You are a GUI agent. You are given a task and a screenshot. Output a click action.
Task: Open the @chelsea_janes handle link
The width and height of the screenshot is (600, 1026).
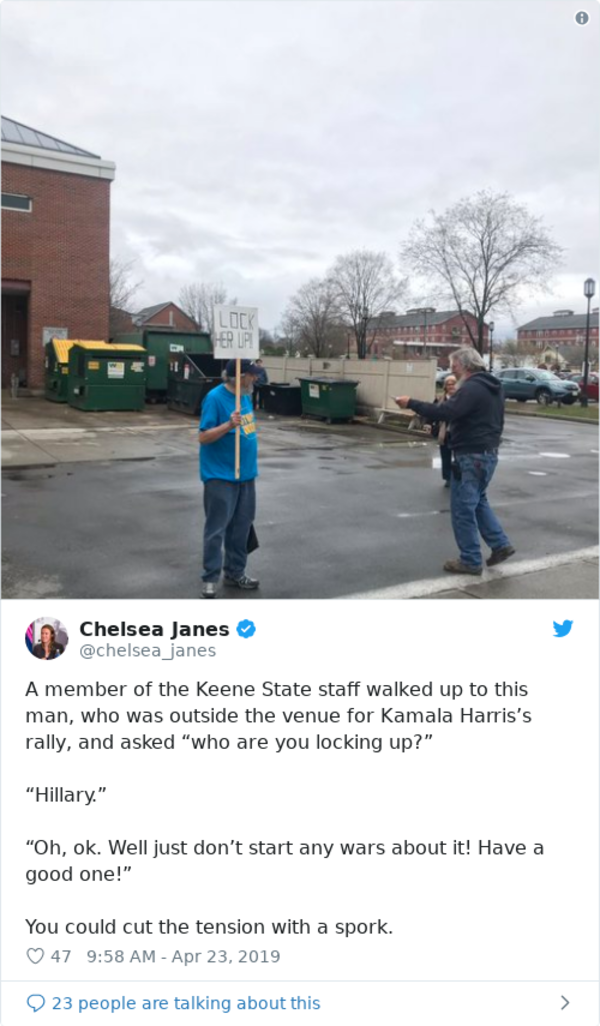147,650
